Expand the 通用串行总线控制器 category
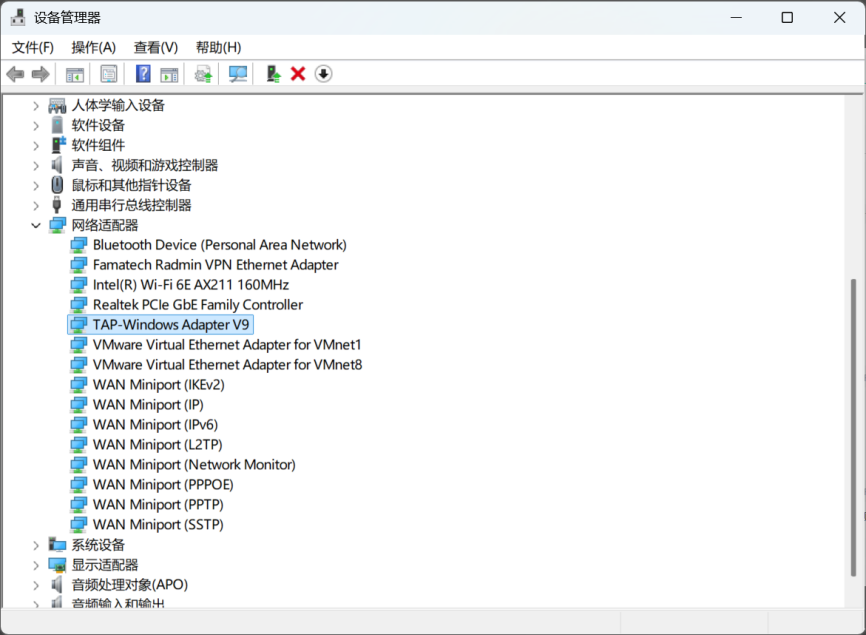 click(x=36, y=205)
